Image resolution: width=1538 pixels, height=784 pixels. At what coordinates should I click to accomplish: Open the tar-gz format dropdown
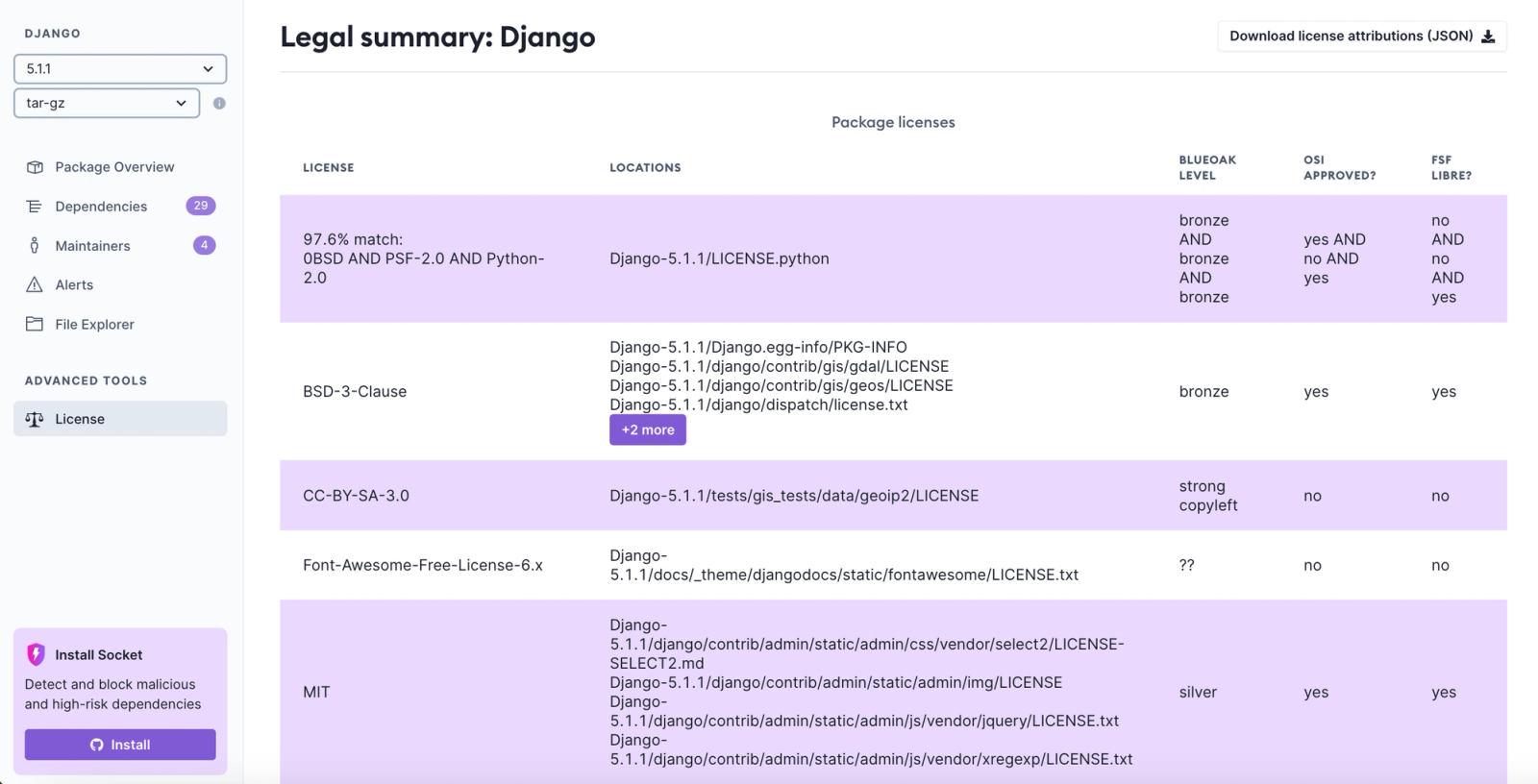107,103
